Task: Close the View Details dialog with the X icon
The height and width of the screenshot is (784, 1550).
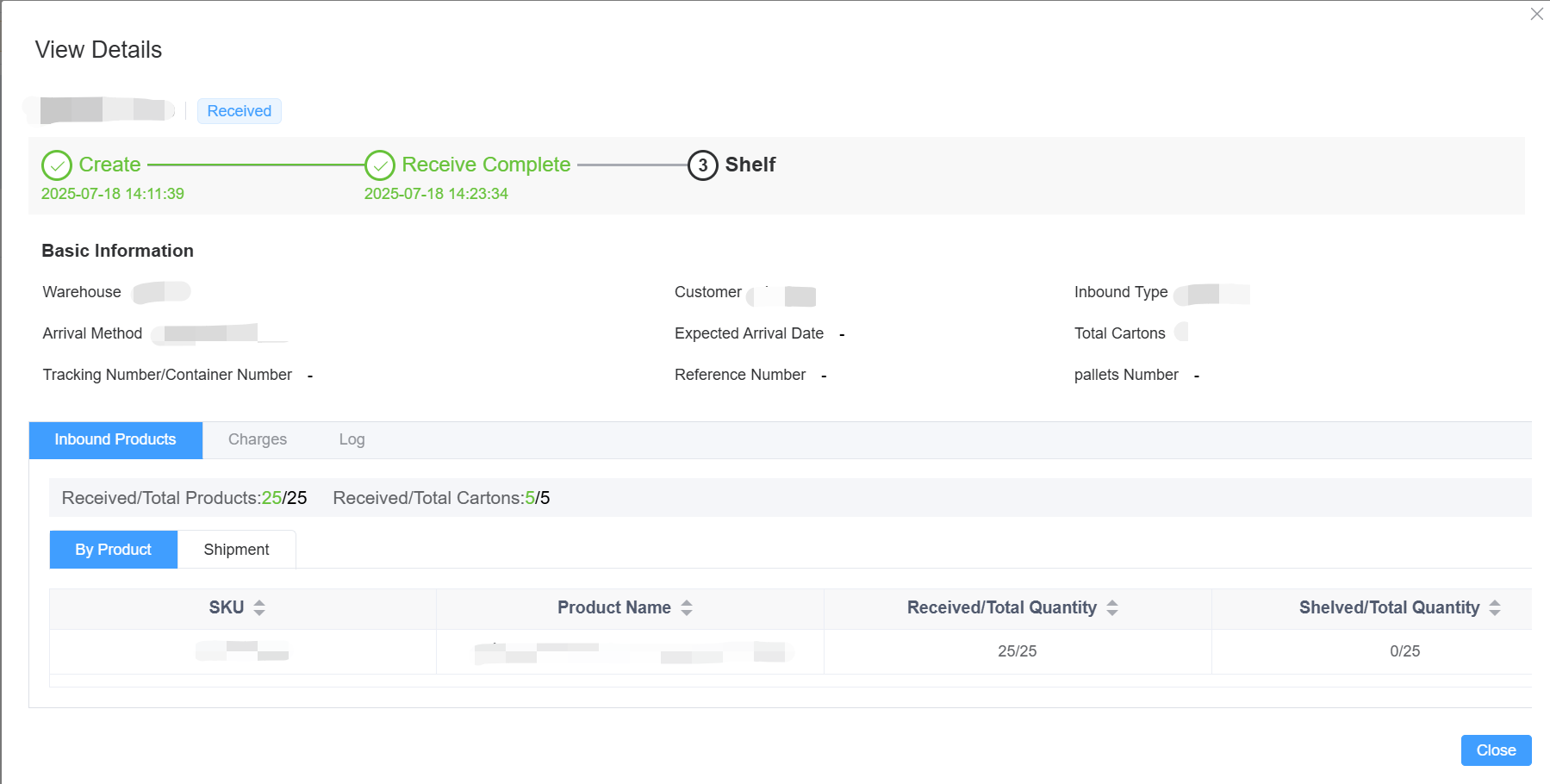Action: click(1536, 14)
